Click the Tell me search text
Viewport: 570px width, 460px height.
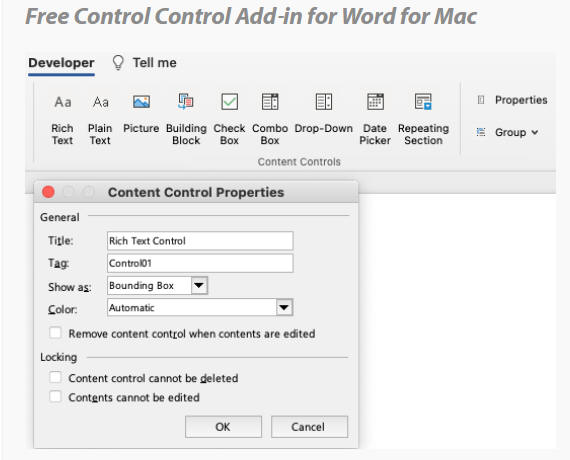pos(154,63)
